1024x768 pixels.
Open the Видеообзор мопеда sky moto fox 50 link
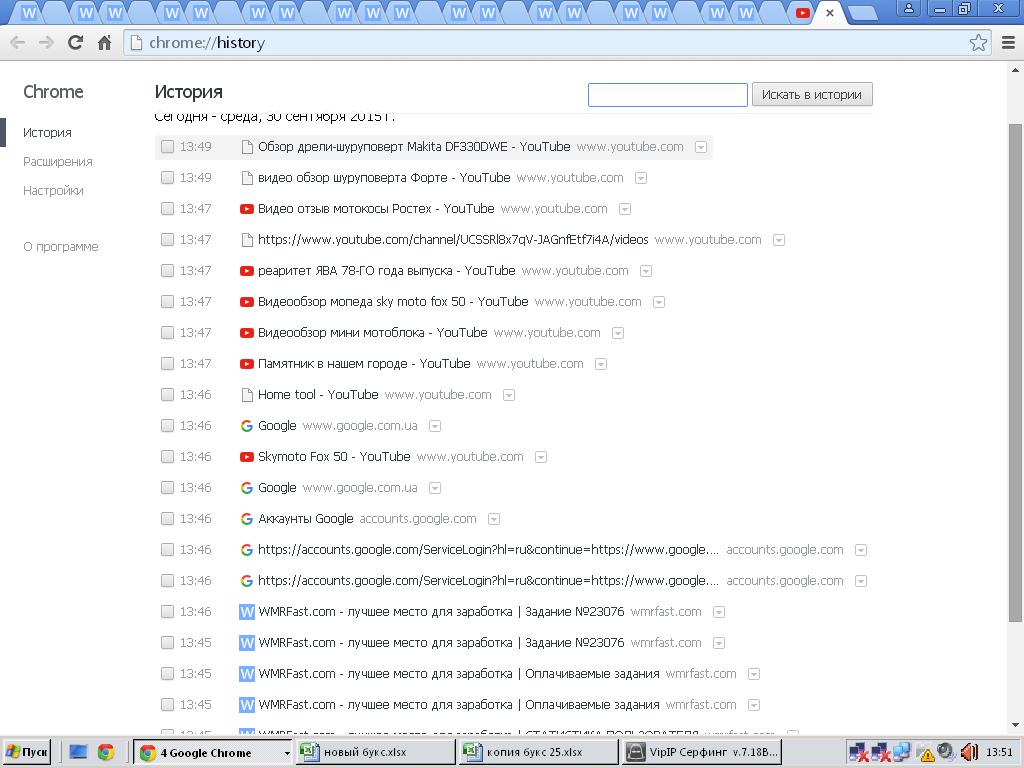tap(393, 302)
